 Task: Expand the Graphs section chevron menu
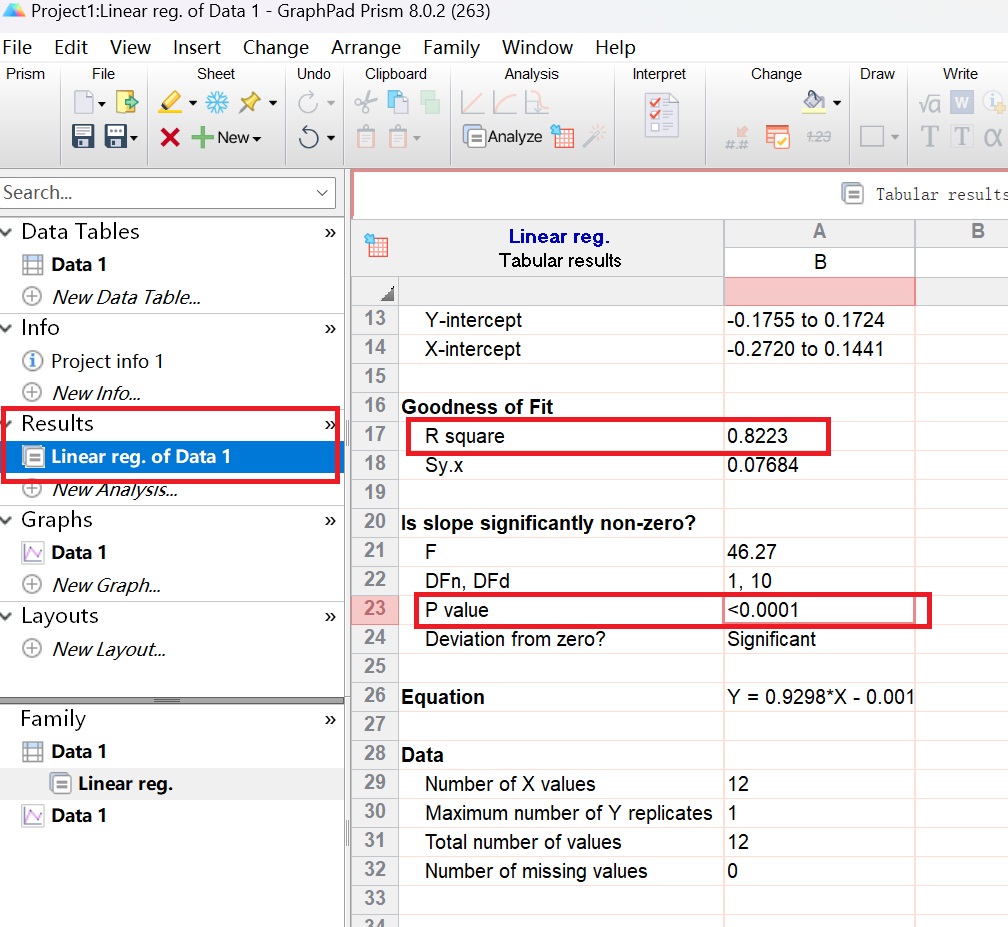click(x=330, y=520)
